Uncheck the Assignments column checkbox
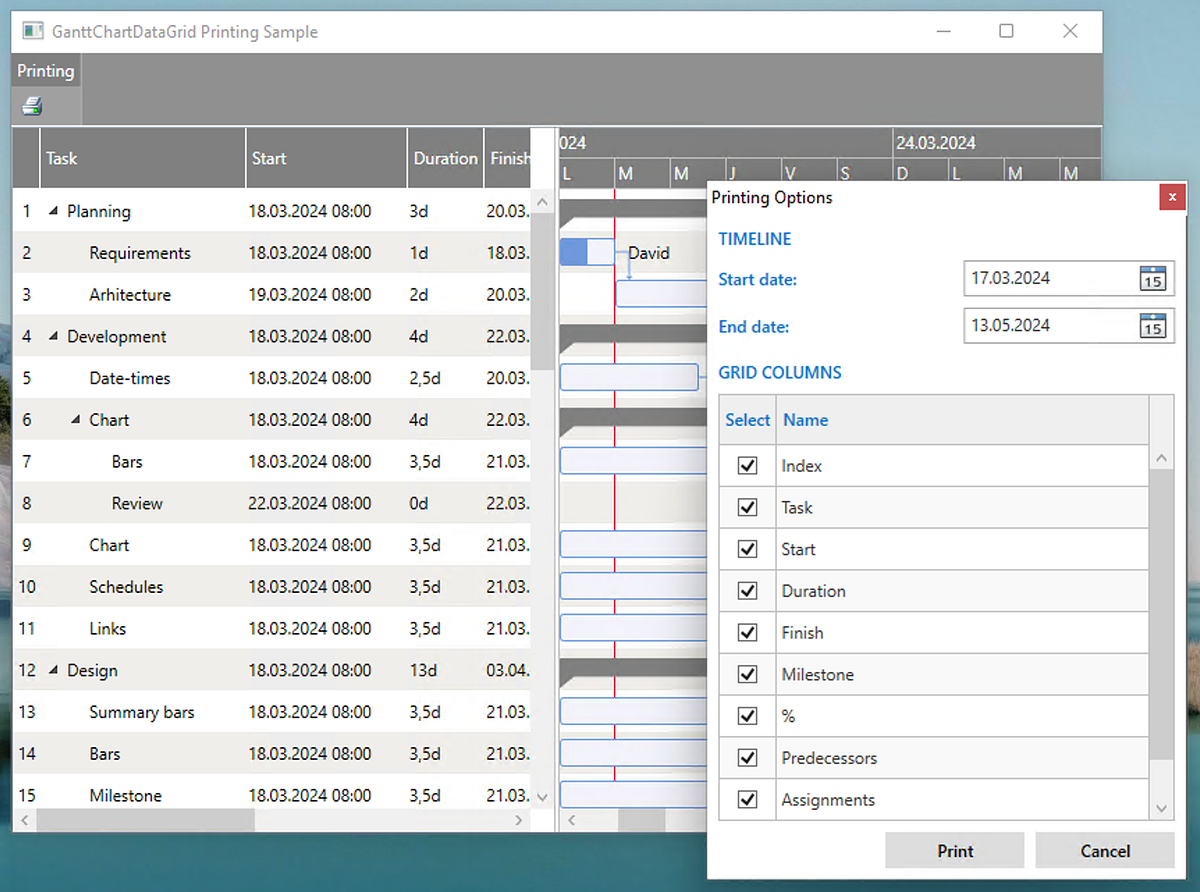The image size is (1200, 892). [x=746, y=799]
